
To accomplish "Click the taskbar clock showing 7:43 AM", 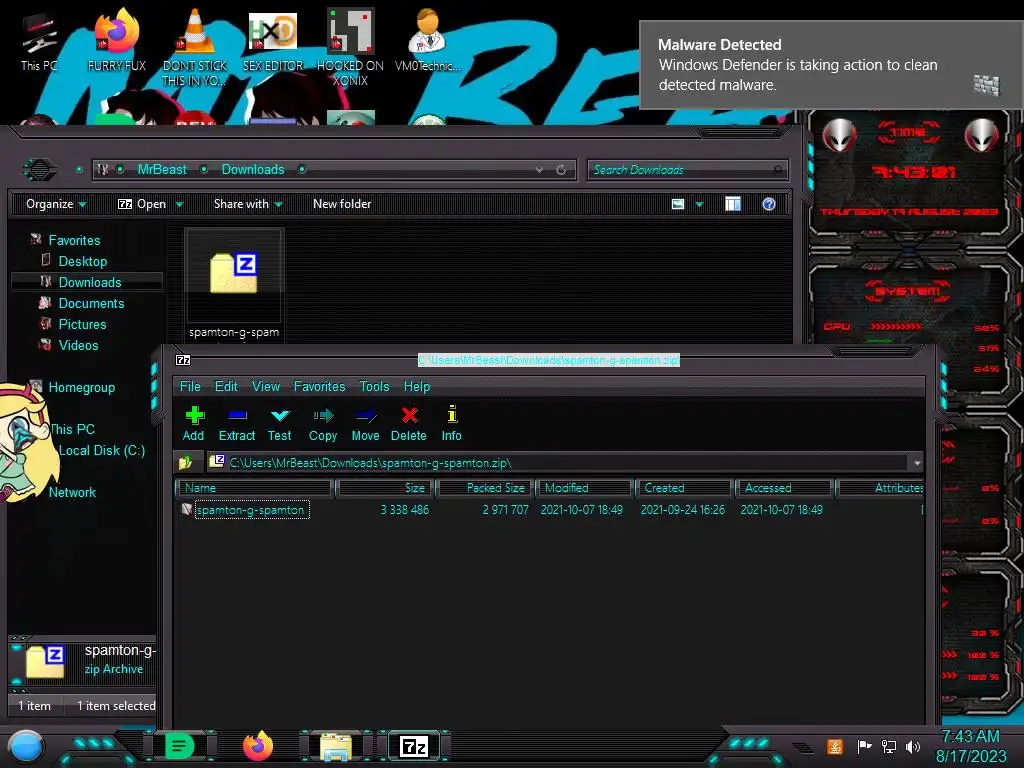I will 970,746.
